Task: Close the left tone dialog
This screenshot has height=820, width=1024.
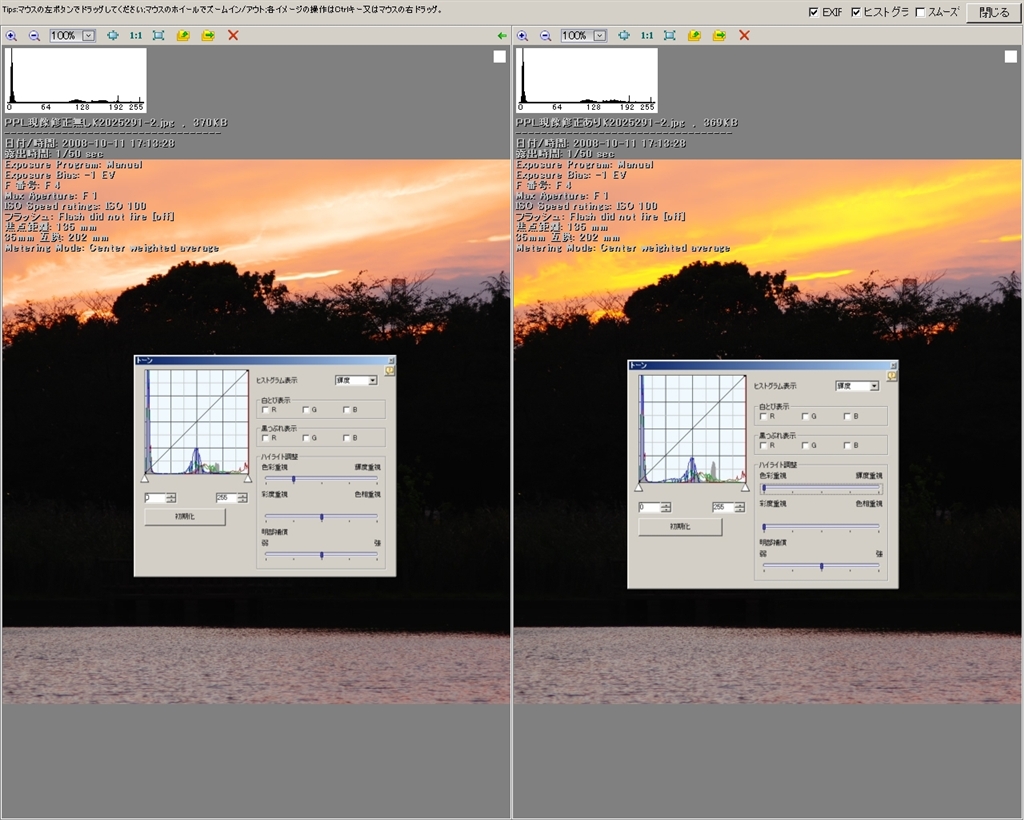Action: click(x=391, y=360)
